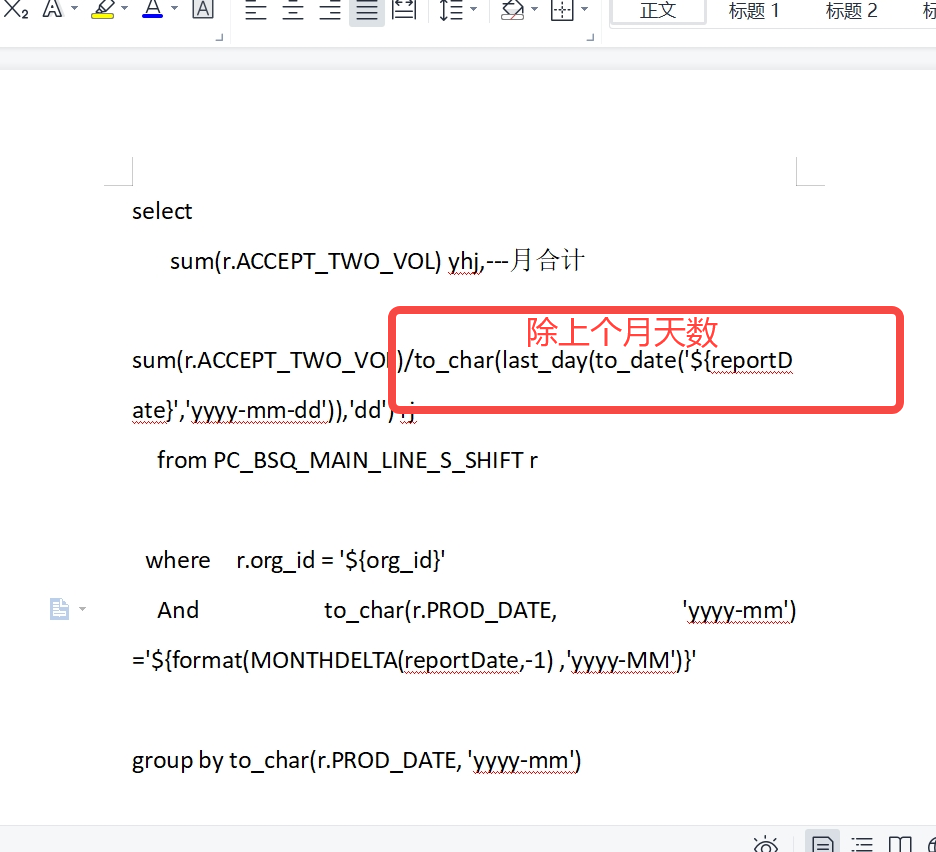Align text left
936x852 pixels.
[x=255, y=10]
